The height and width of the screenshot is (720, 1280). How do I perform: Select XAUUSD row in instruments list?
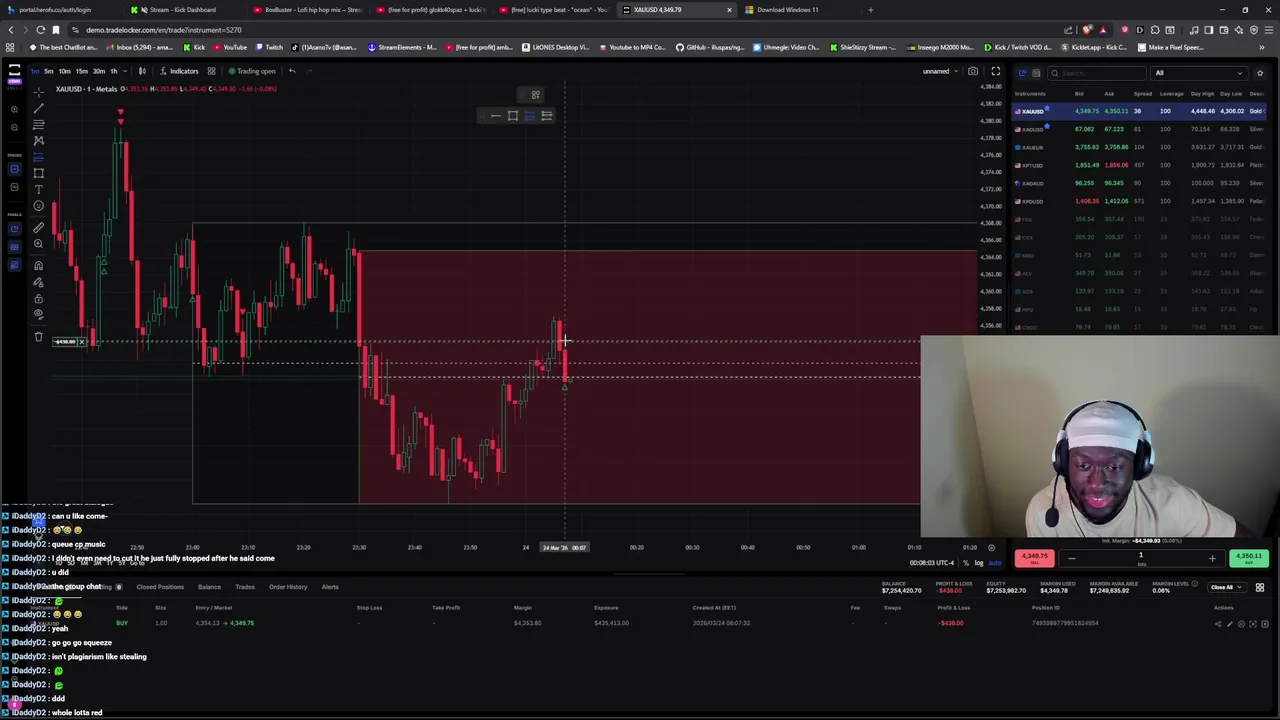click(x=1140, y=111)
